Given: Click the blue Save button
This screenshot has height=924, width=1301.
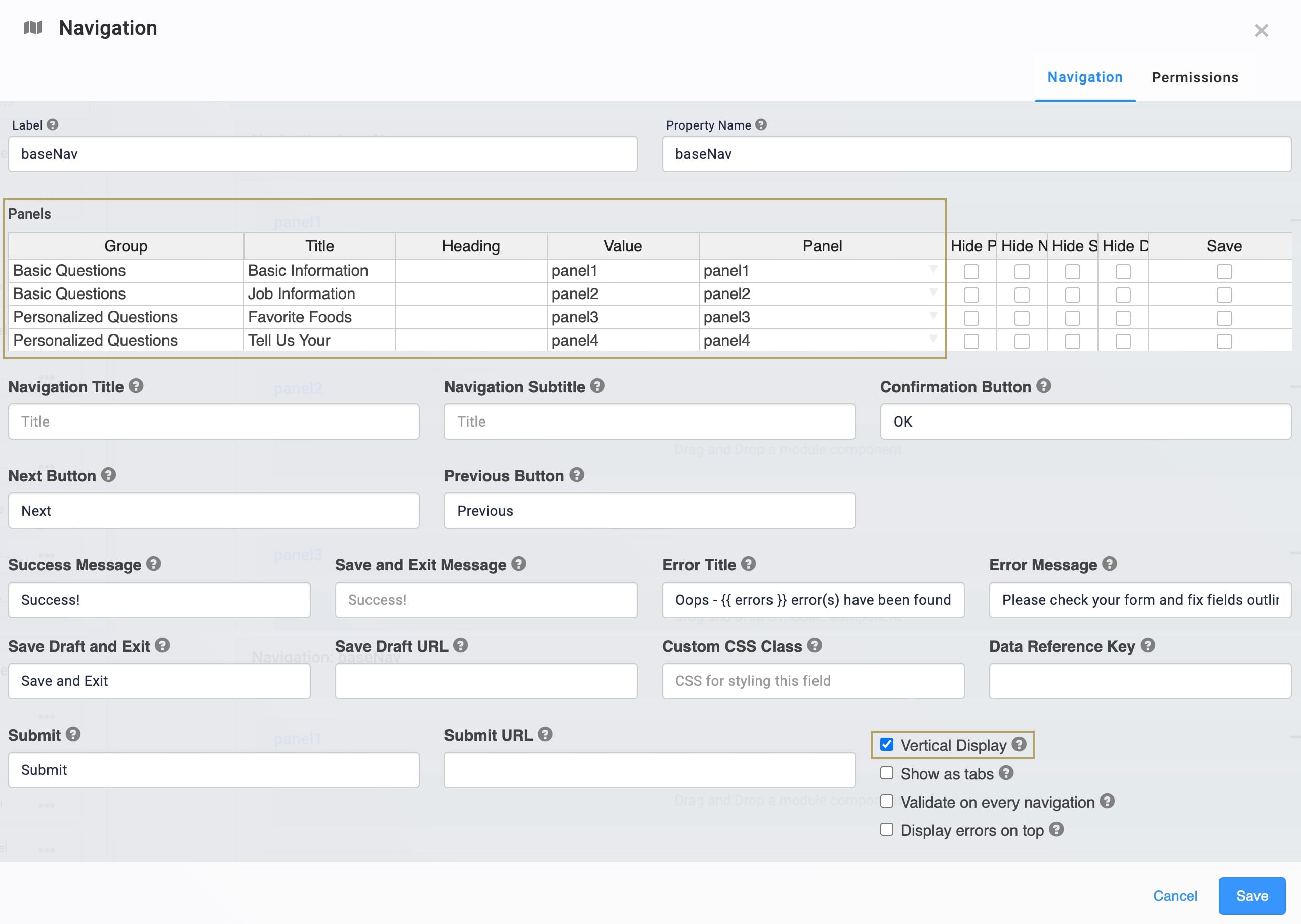Looking at the screenshot, I should (x=1251, y=896).
